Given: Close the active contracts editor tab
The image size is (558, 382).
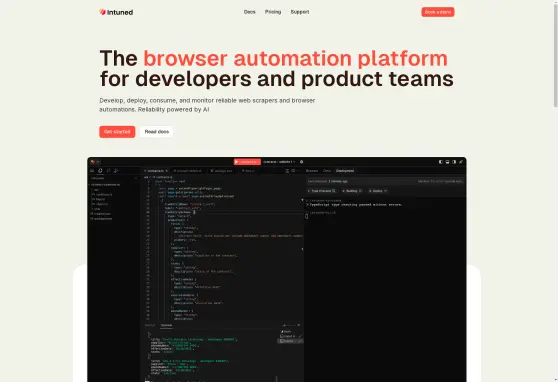Looking at the screenshot, I should point(167,171).
